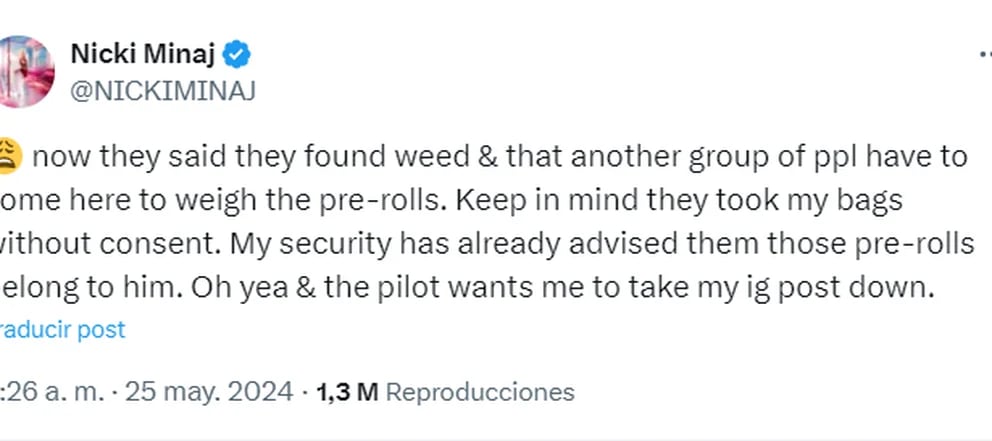Screen dimensions: 992x441
Task: Translate the post via Traducir post
Action: pyautogui.click(x=63, y=330)
